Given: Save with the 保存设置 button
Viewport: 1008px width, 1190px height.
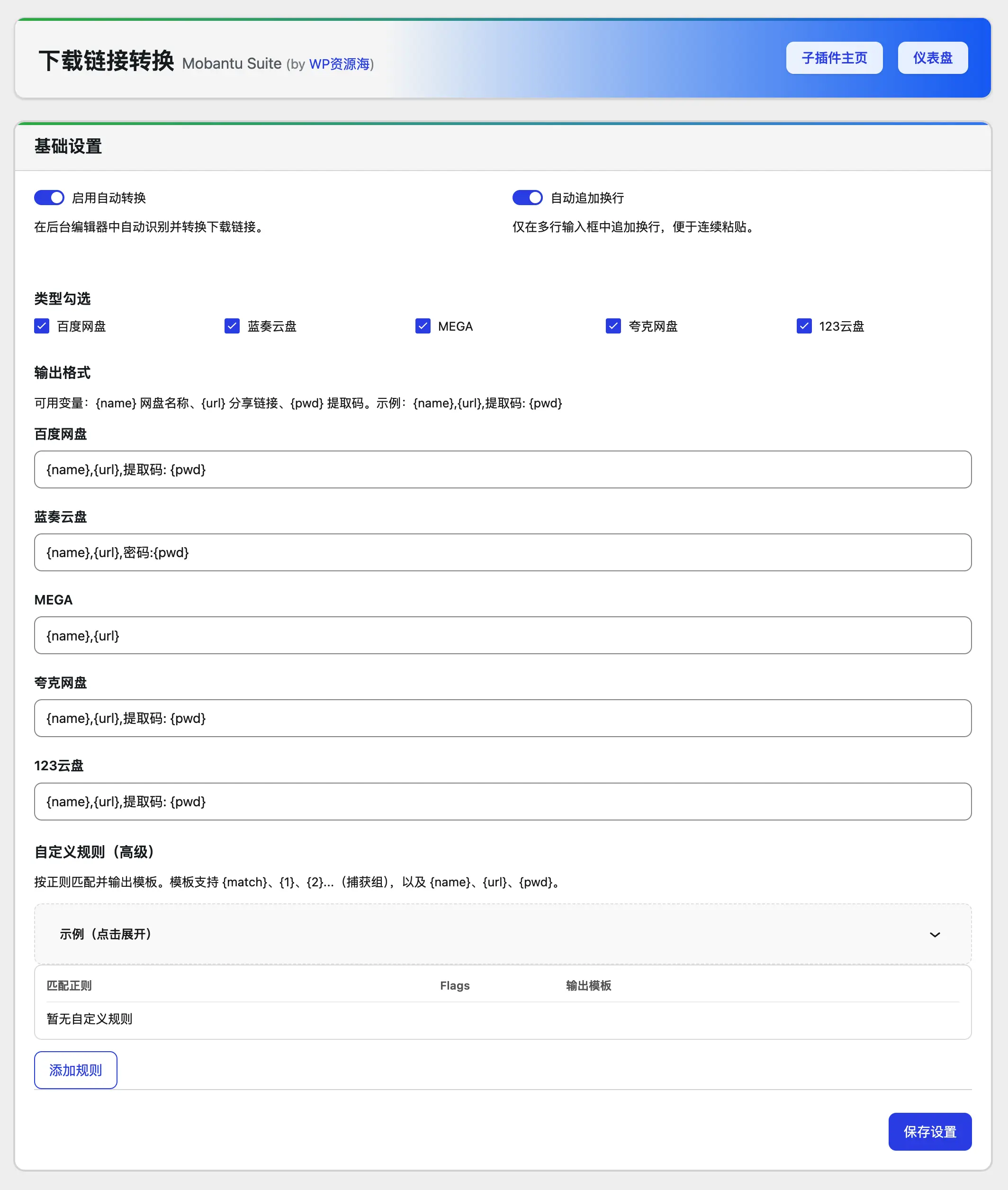Looking at the screenshot, I should (930, 1132).
